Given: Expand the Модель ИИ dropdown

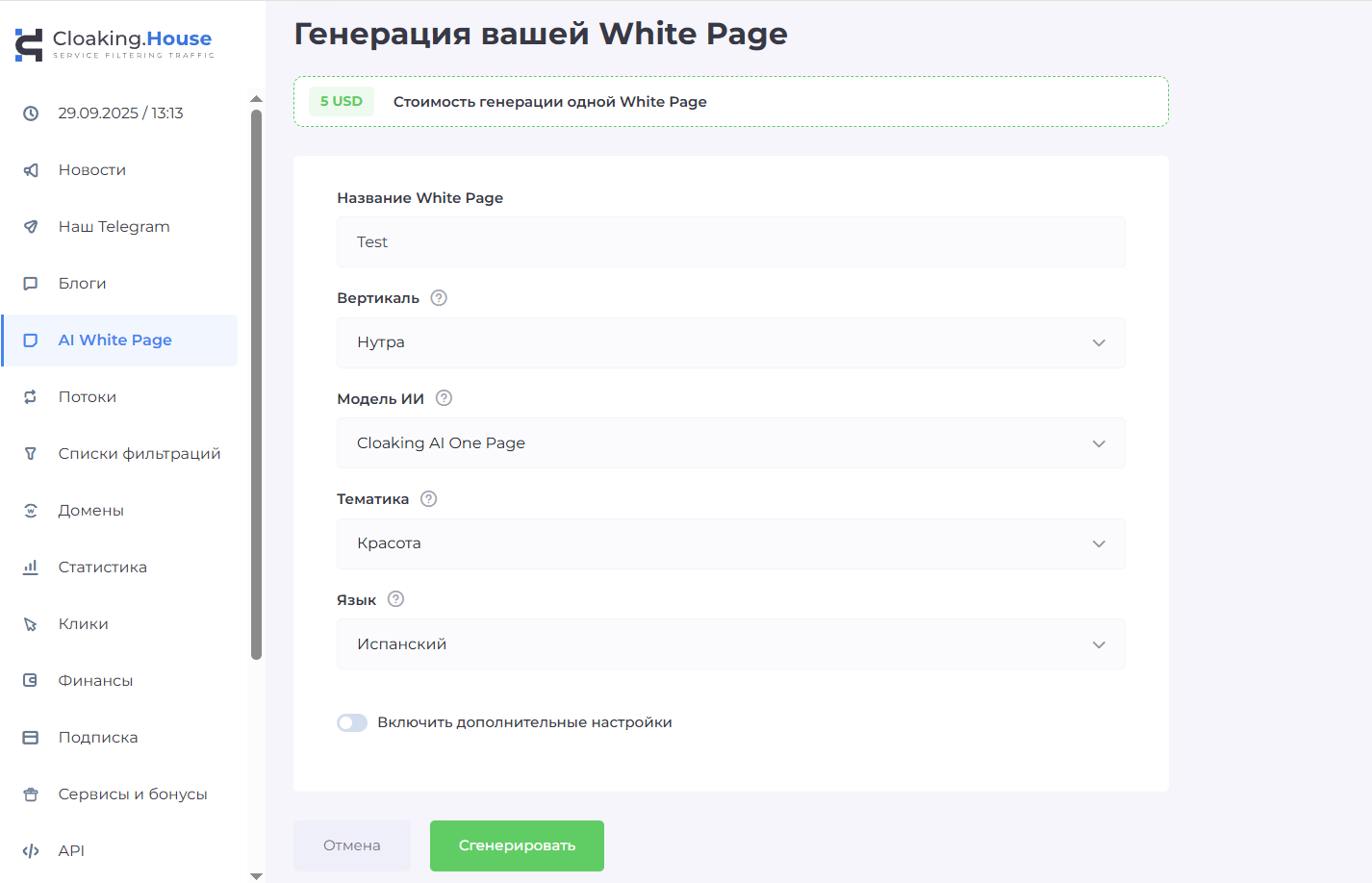Looking at the screenshot, I should click(730, 443).
